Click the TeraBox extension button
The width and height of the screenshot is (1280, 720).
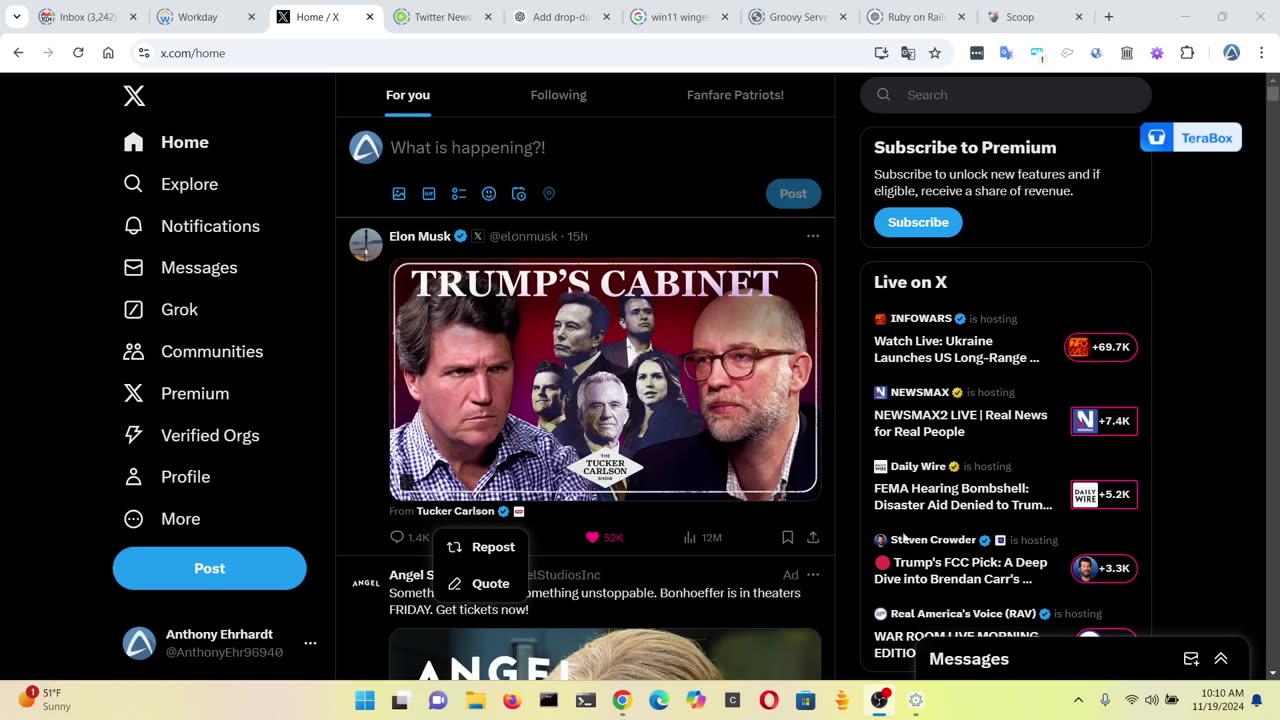(x=1191, y=138)
